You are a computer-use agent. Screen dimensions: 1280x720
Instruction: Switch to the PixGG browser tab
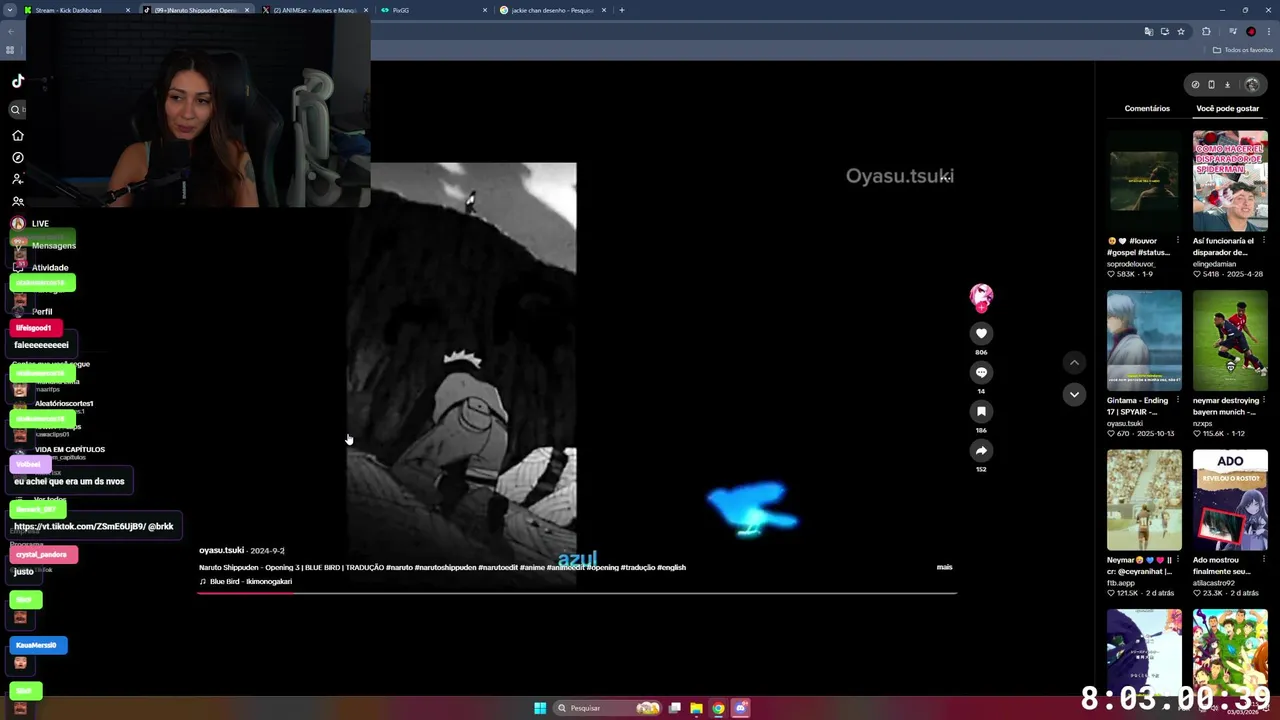tap(433, 10)
